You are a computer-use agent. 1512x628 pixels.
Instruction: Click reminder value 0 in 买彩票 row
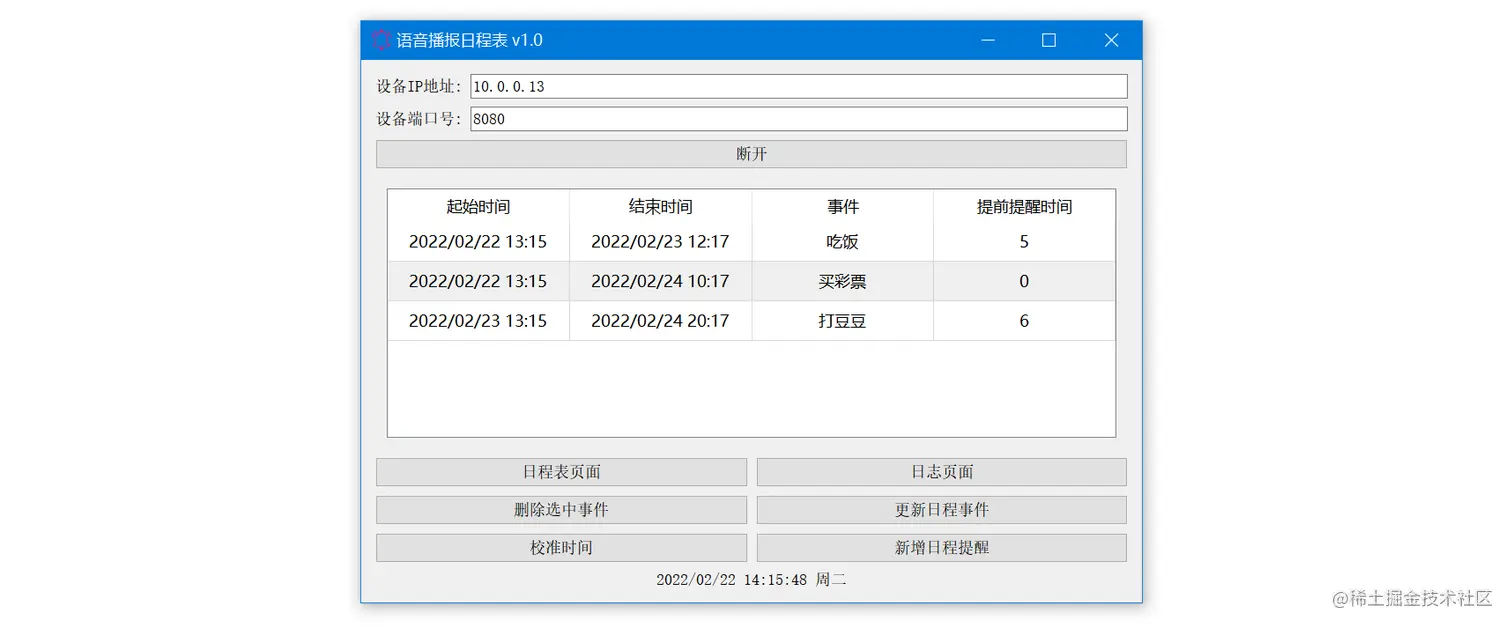coord(1024,282)
